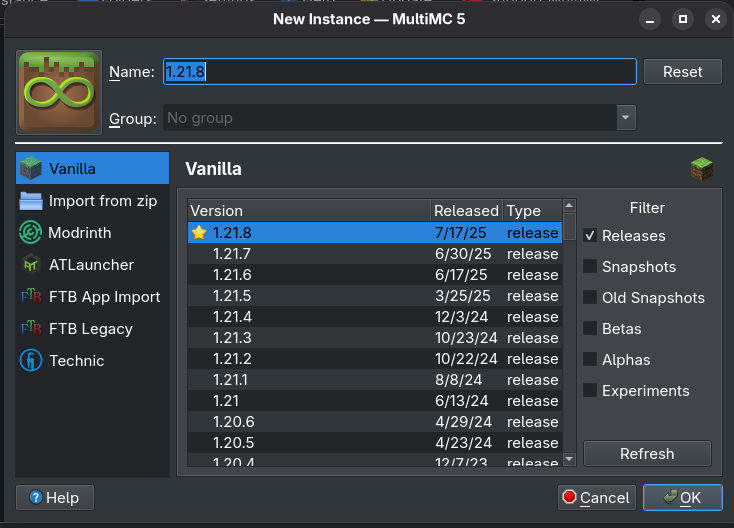Choose Import from zip folder icon

32,201
